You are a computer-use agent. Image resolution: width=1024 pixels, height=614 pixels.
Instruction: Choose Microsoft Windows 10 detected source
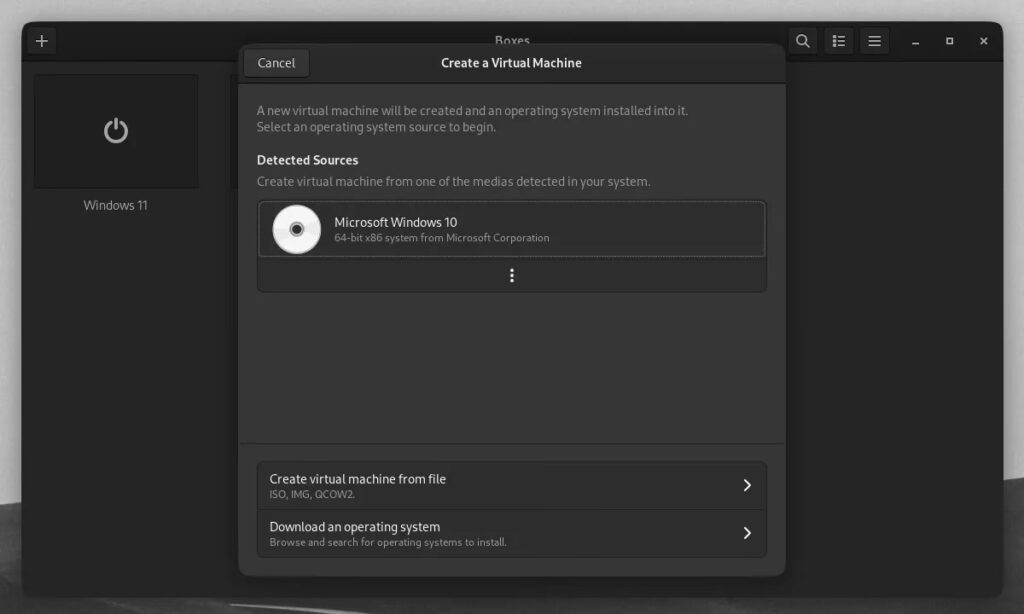(x=512, y=229)
